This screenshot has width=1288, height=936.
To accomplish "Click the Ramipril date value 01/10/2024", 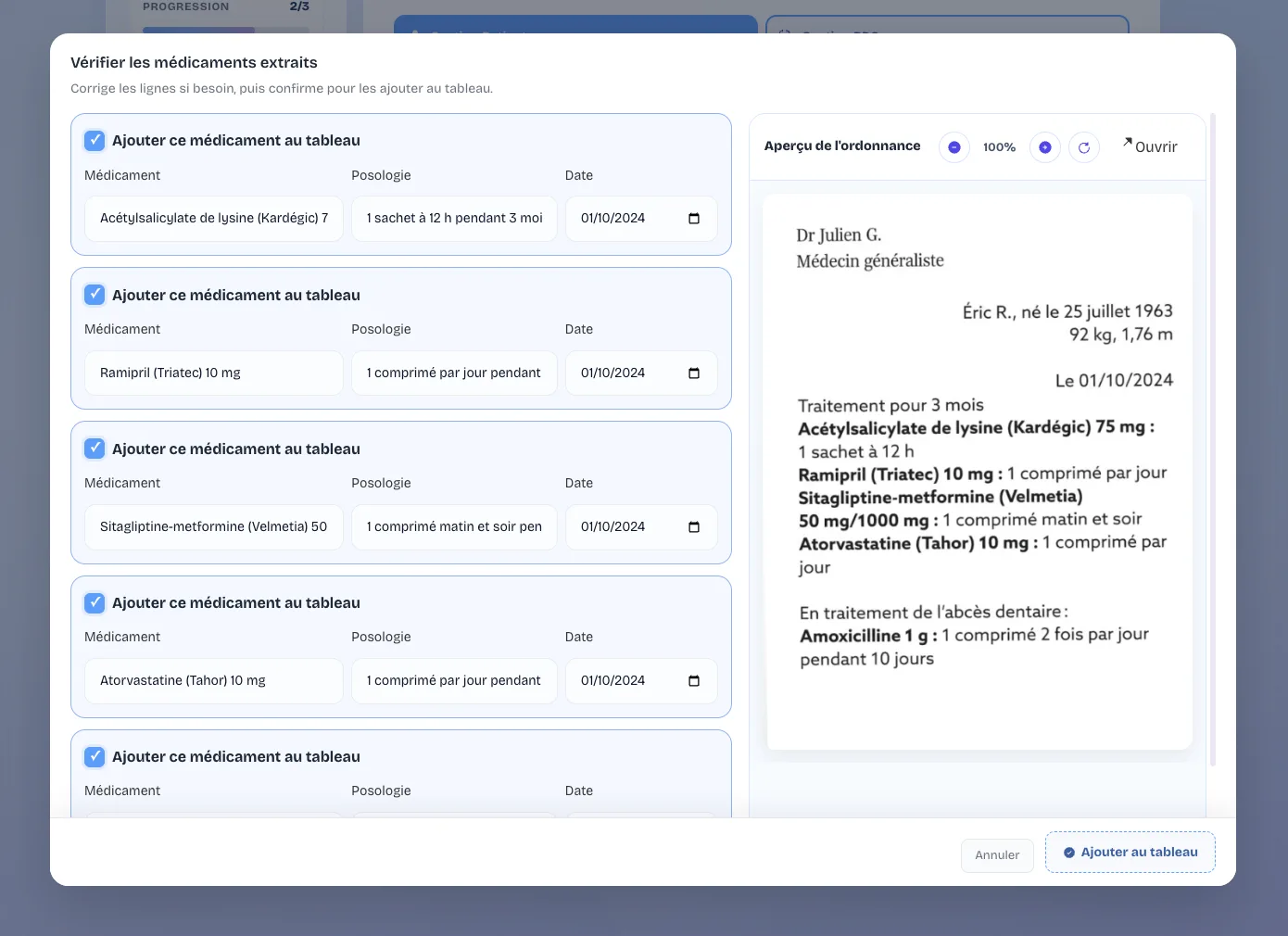I will tap(612, 373).
